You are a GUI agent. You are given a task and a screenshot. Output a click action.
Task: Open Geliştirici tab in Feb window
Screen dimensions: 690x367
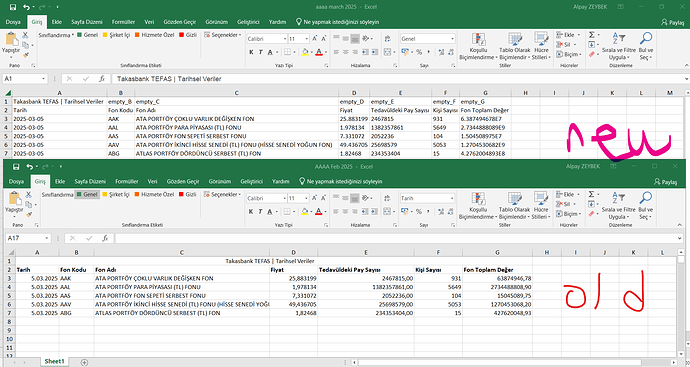coord(251,181)
